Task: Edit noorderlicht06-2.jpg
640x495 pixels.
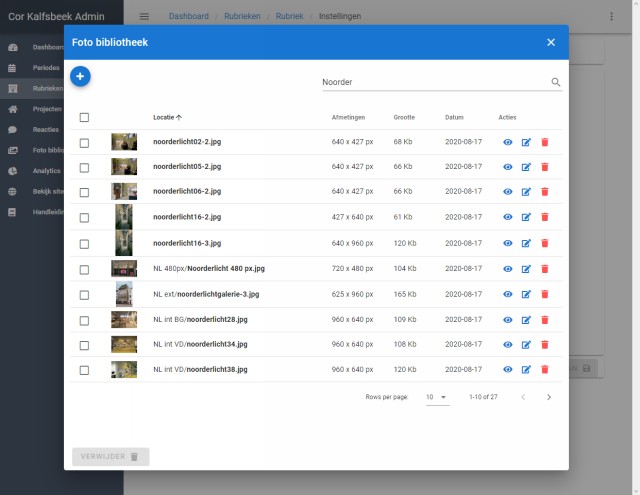Action: tap(526, 192)
